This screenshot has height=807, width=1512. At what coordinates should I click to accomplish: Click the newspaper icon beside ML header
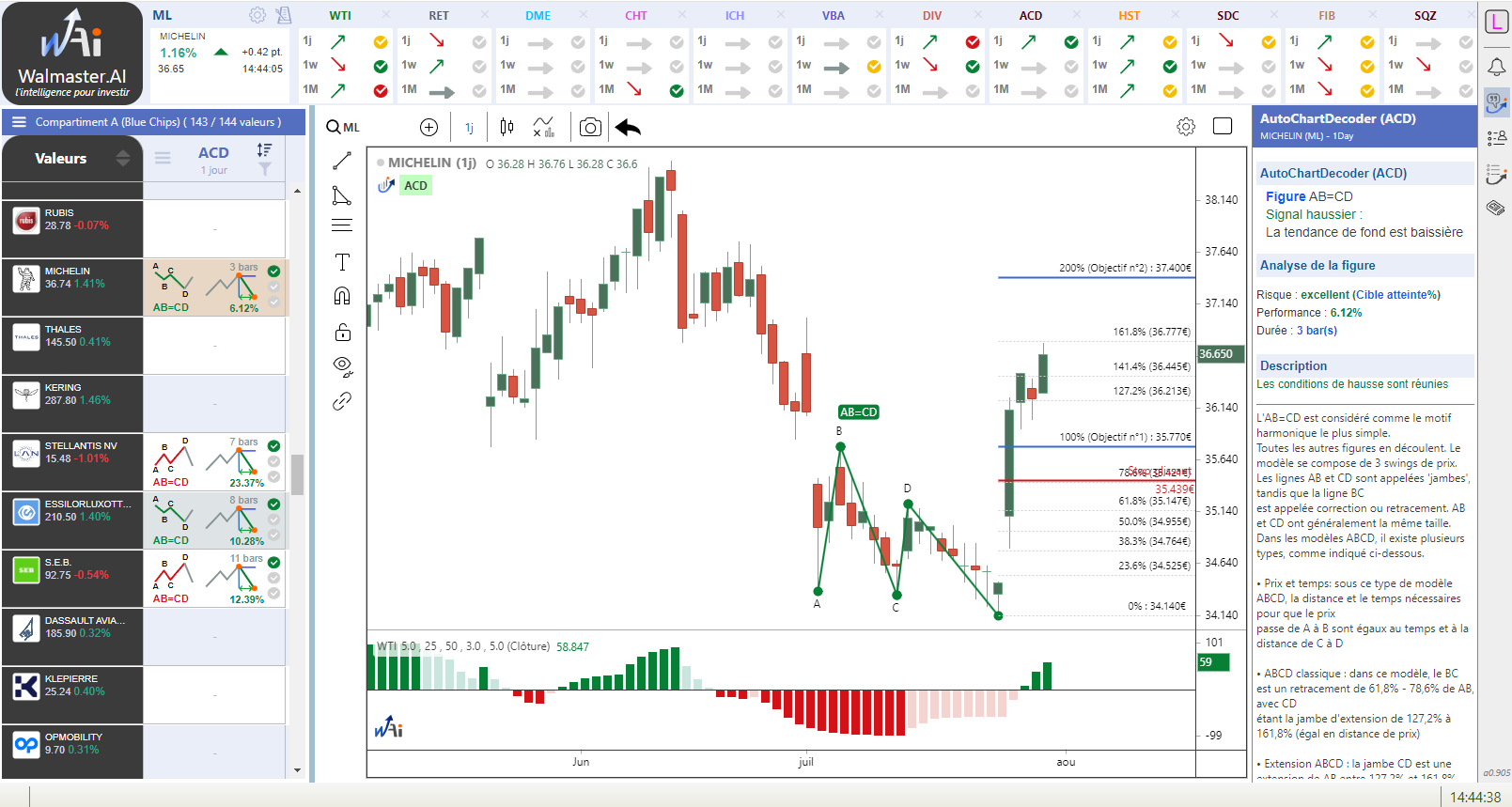pos(284,15)
